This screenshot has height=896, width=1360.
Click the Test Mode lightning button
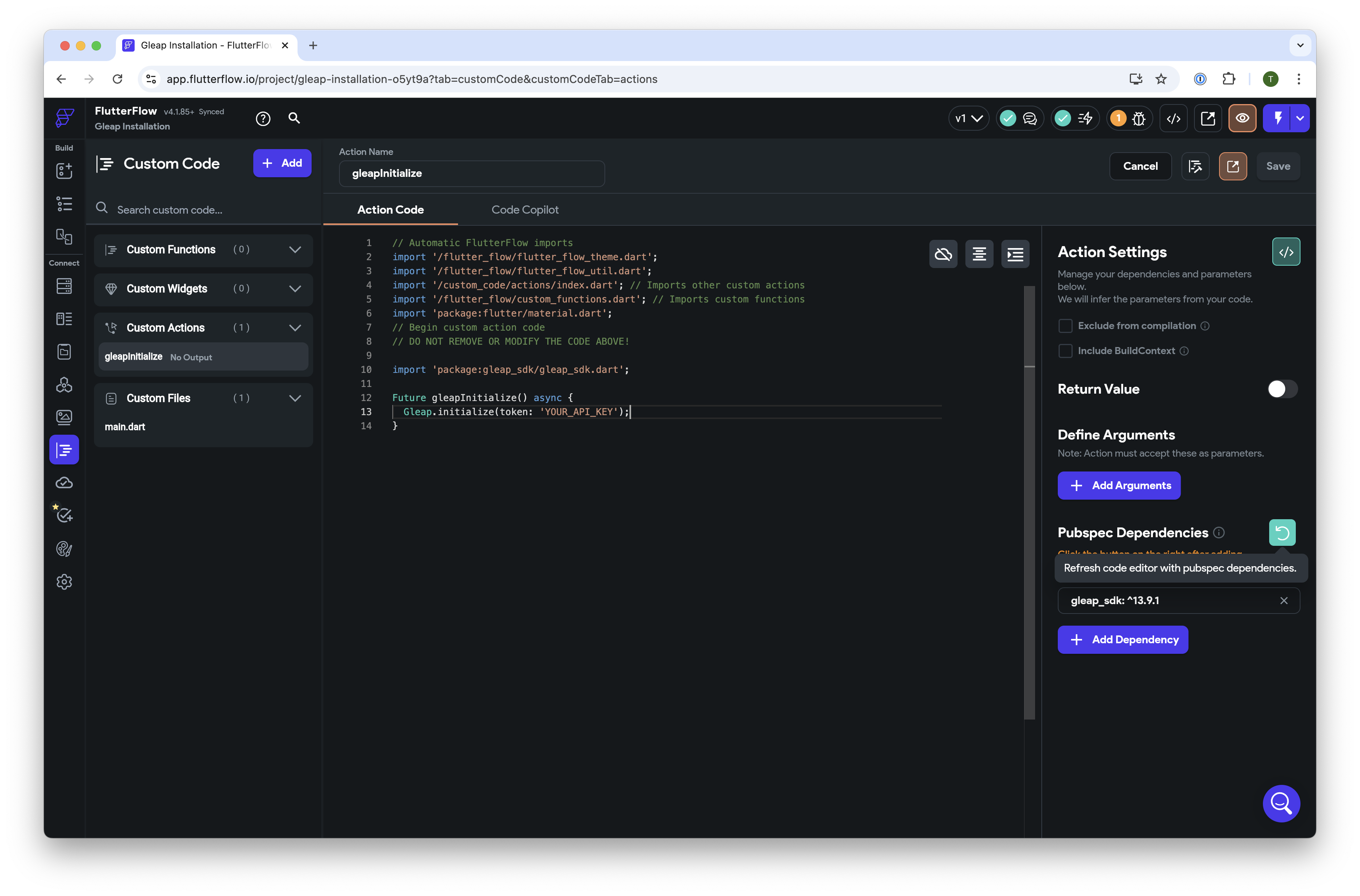click(1278, 118)
